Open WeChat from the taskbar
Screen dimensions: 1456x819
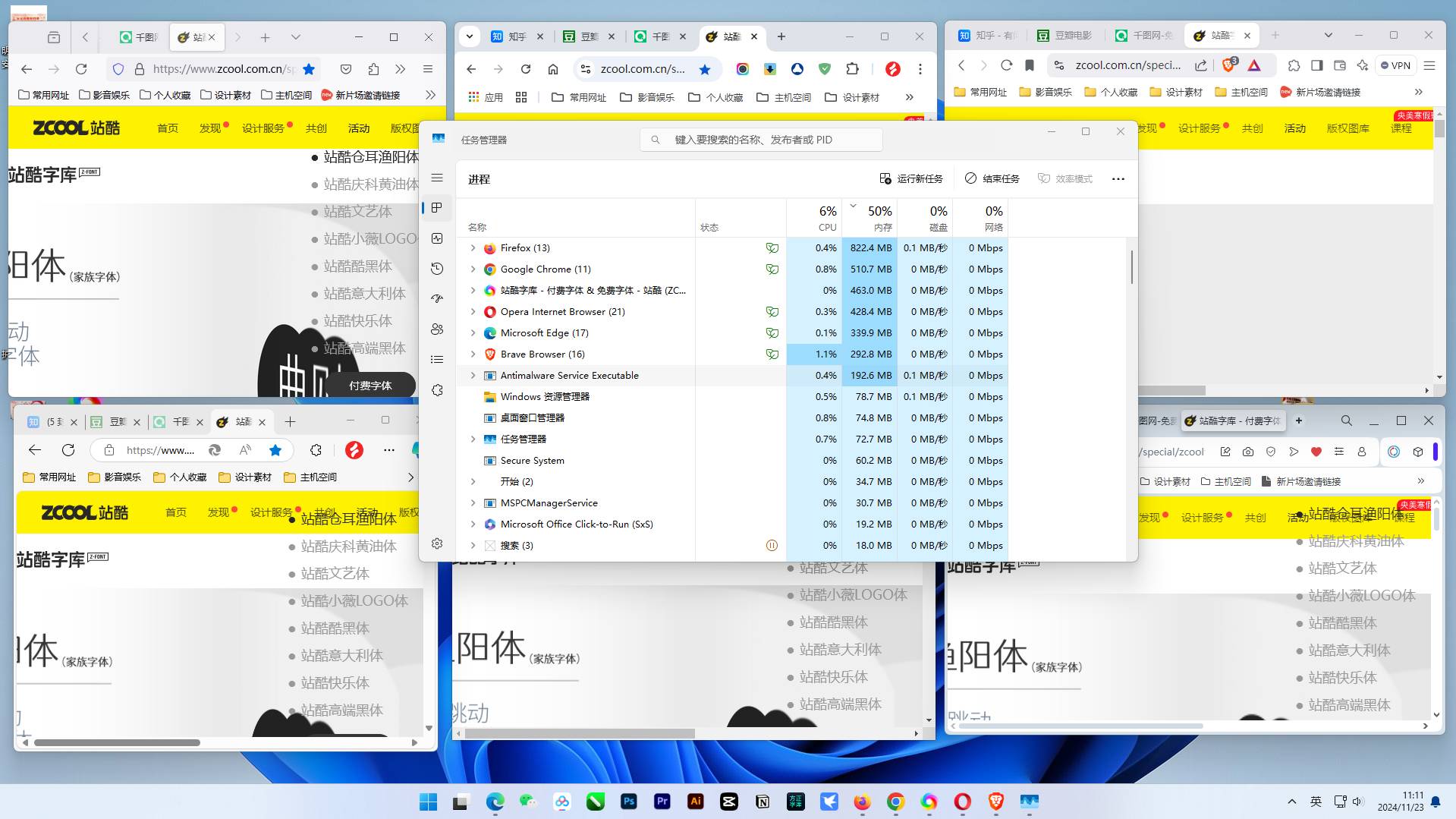[x=529, y=802]
